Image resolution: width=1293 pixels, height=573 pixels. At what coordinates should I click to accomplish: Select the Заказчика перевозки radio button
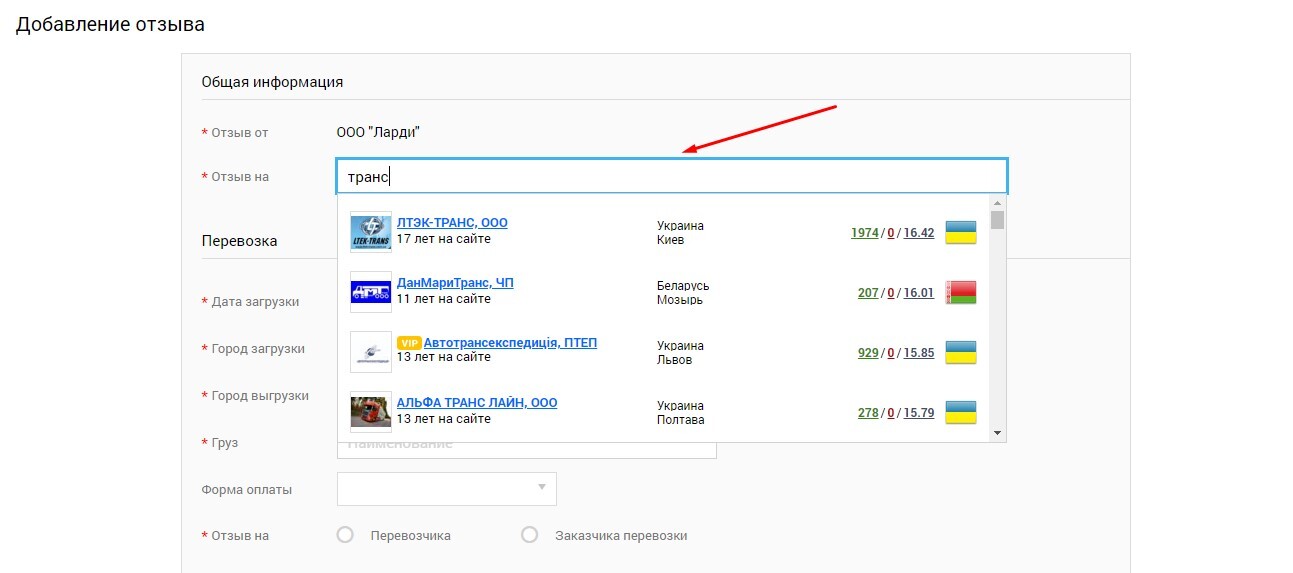530,535
